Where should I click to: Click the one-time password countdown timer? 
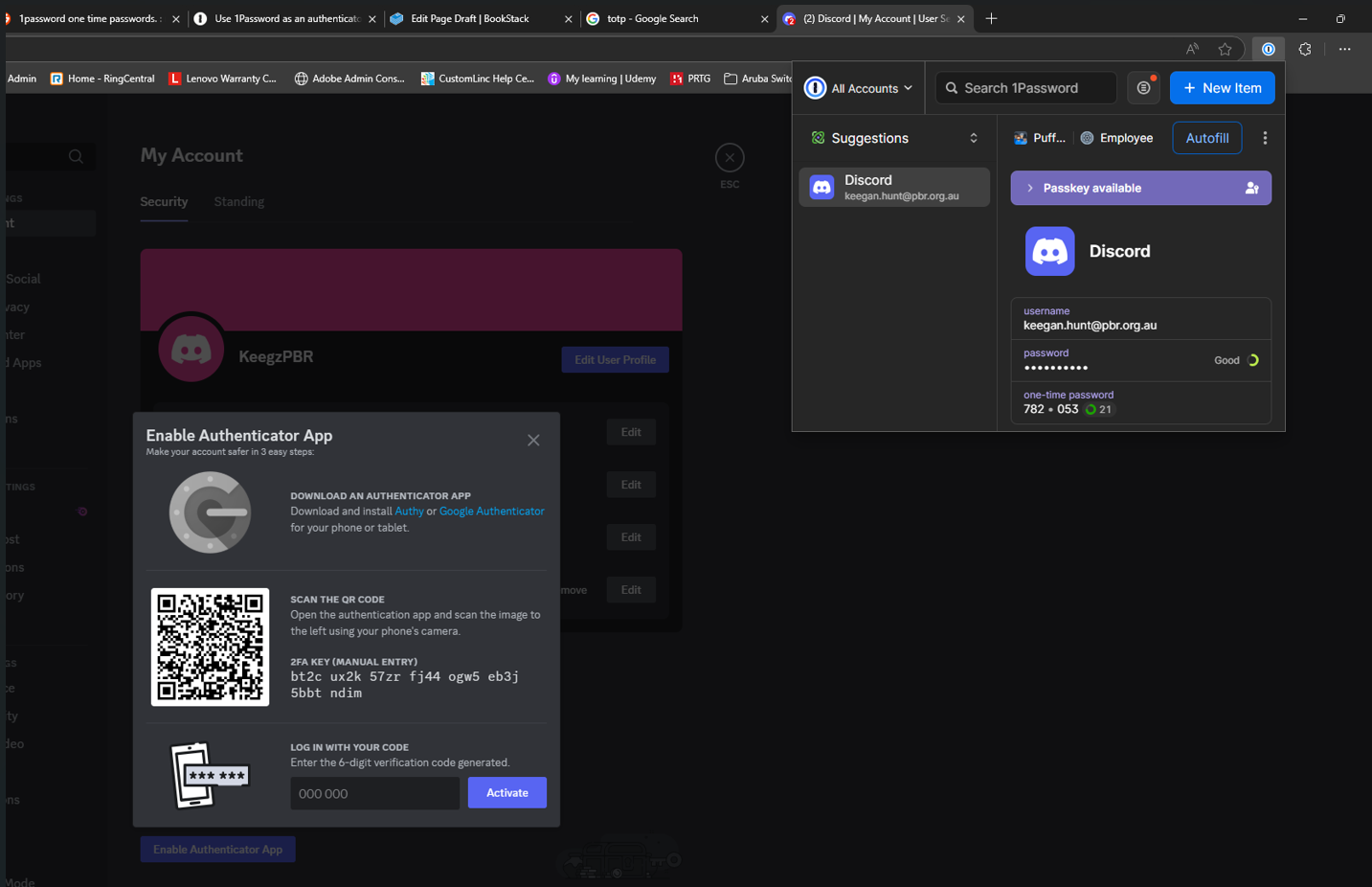click(1098, 409)
